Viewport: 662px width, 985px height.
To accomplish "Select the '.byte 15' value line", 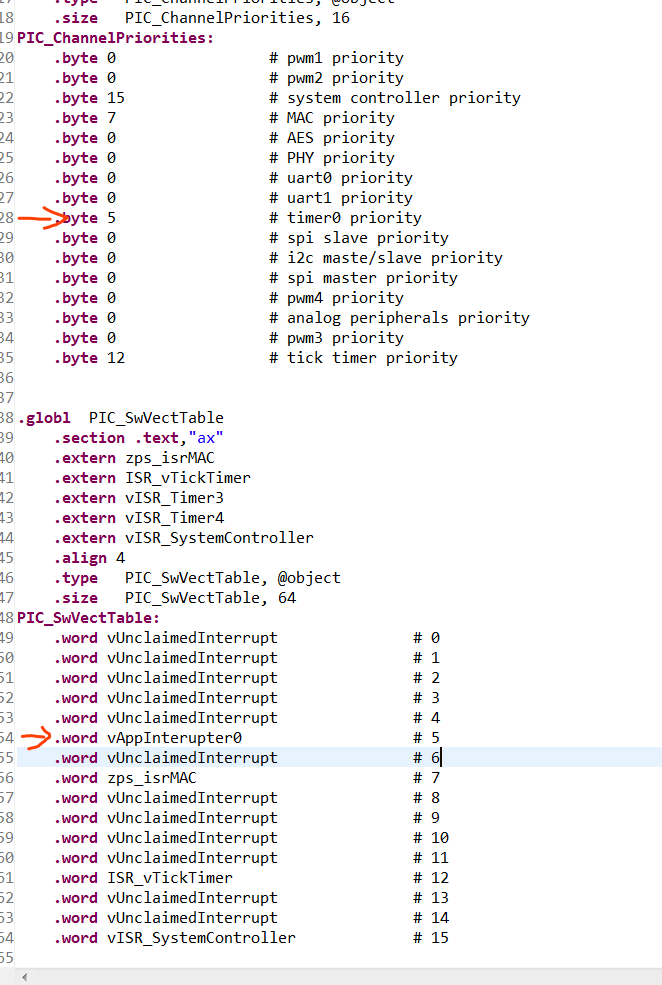I will point(89,98).
